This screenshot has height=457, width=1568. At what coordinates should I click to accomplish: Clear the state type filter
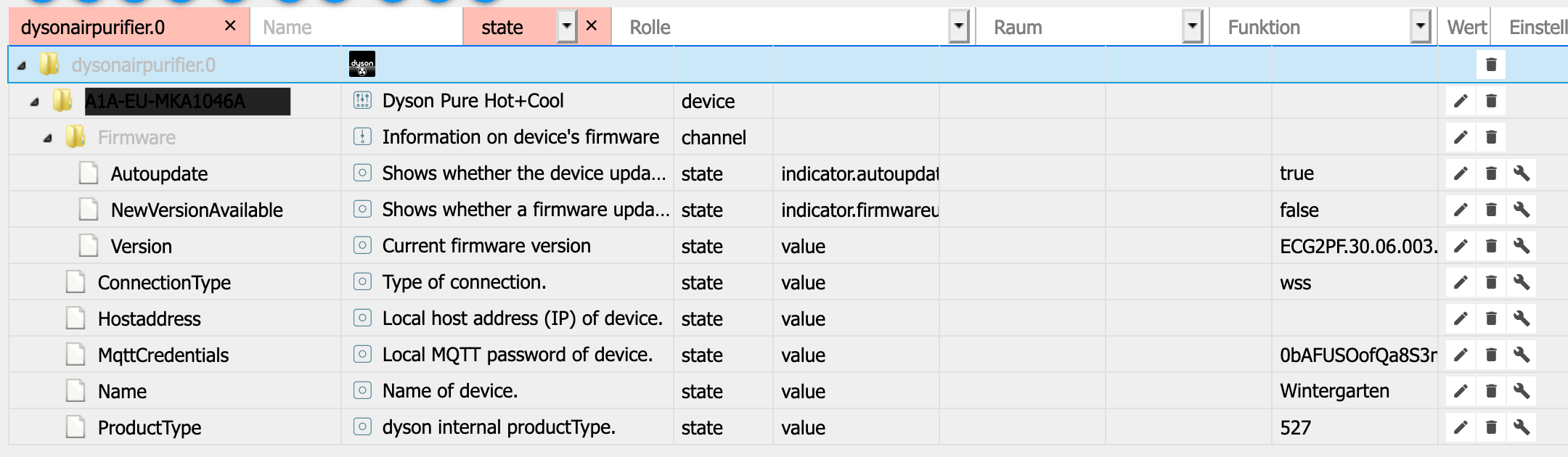click(592, 26)
